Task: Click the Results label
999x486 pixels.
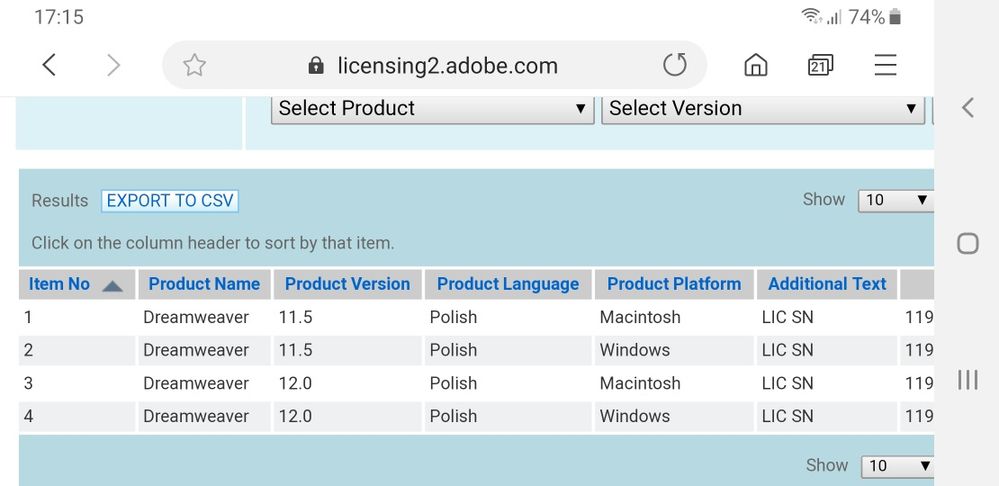Action: pyautogui.click(x=60, y=201)
